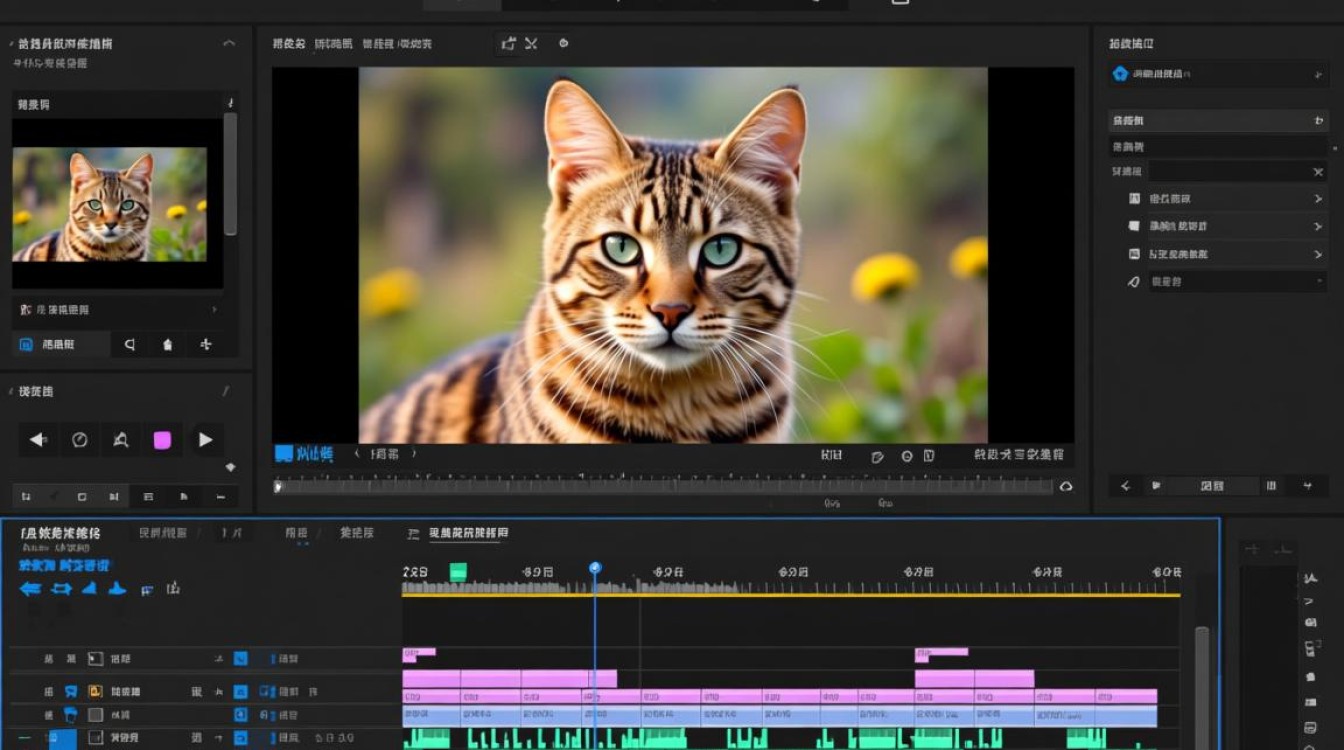Click the circle icon below the preview's right side

point(907,456)
